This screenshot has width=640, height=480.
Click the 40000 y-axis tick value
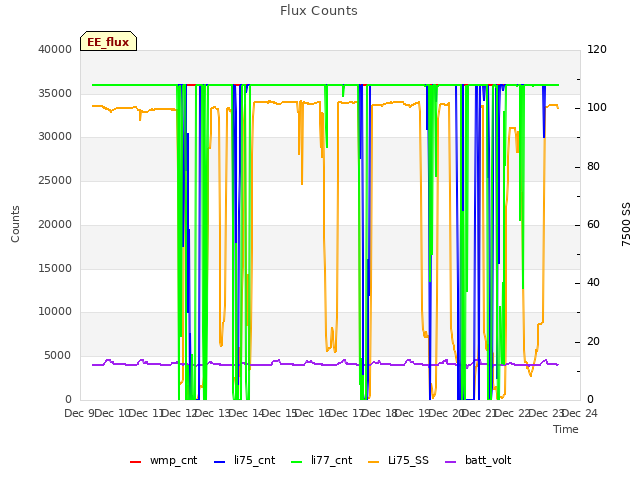point(55,49)
